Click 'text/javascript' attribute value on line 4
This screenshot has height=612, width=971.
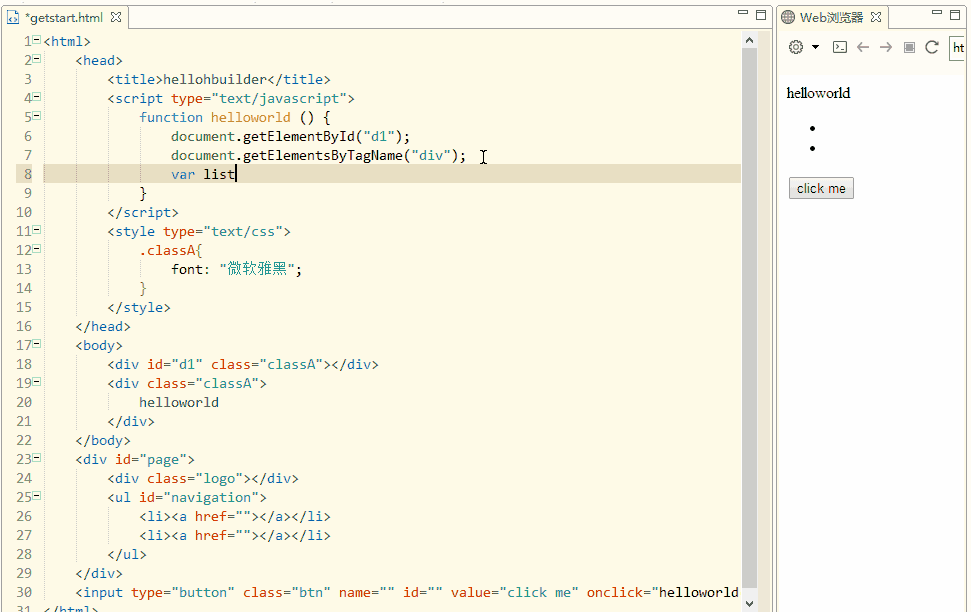click(x=279, y=98)
